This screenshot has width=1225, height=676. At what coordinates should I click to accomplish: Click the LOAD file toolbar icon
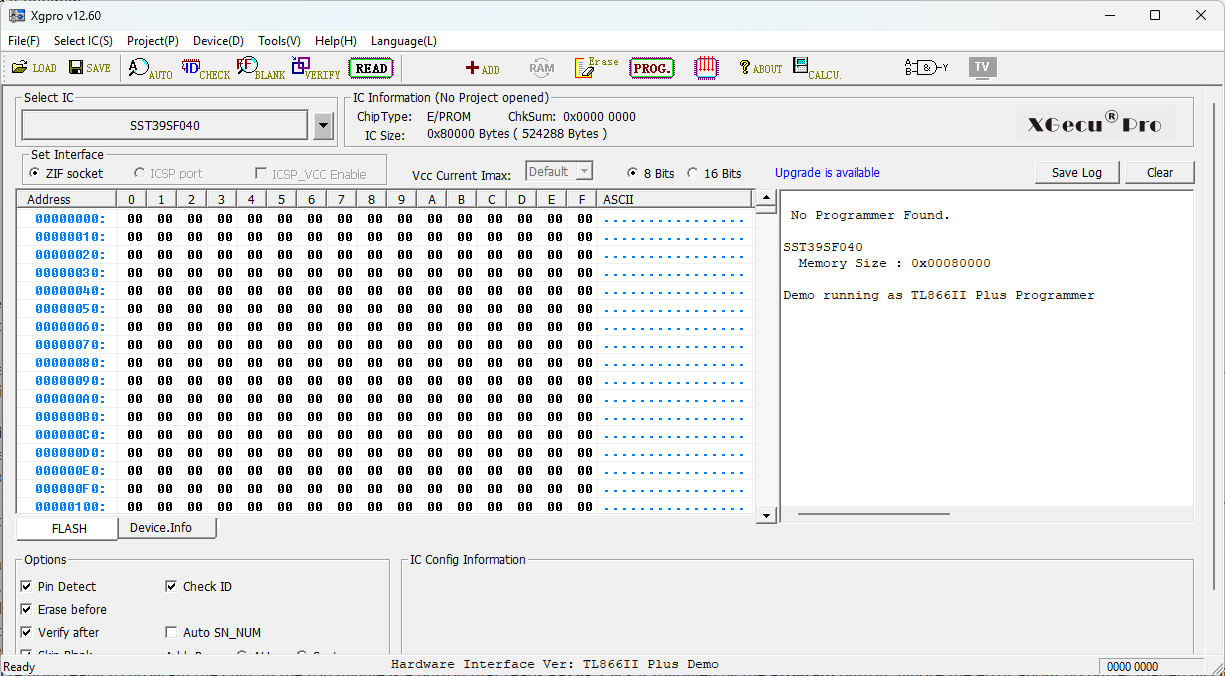(x=34, y=68)
